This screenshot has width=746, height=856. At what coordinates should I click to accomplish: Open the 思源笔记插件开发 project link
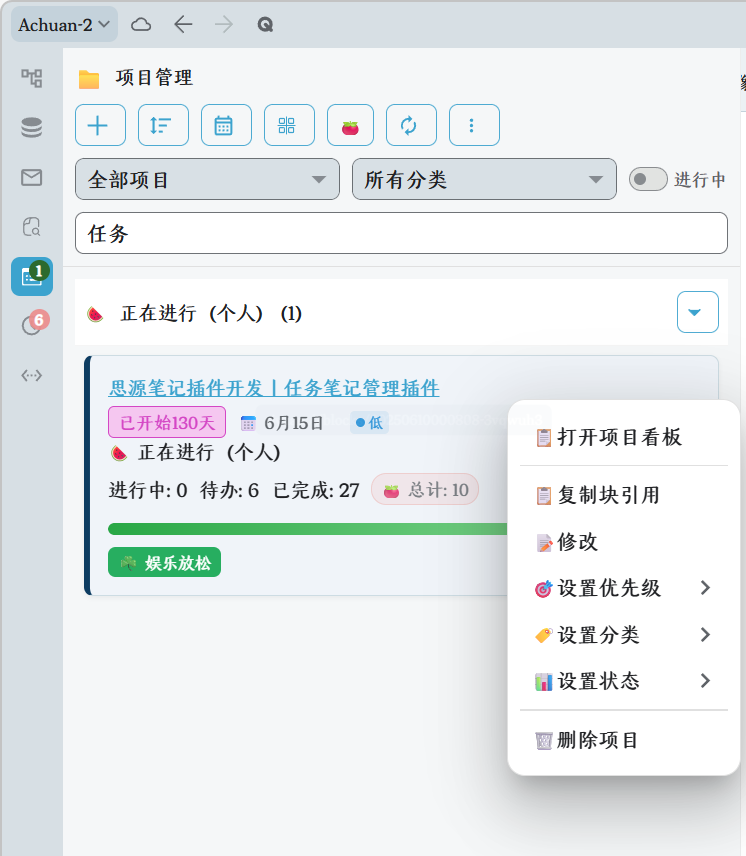tap(274, 388)
